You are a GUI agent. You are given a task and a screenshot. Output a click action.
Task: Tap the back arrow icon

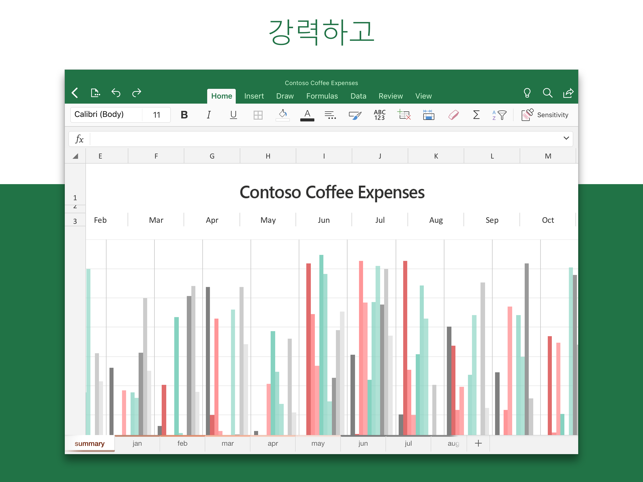[x=75, y=93]
